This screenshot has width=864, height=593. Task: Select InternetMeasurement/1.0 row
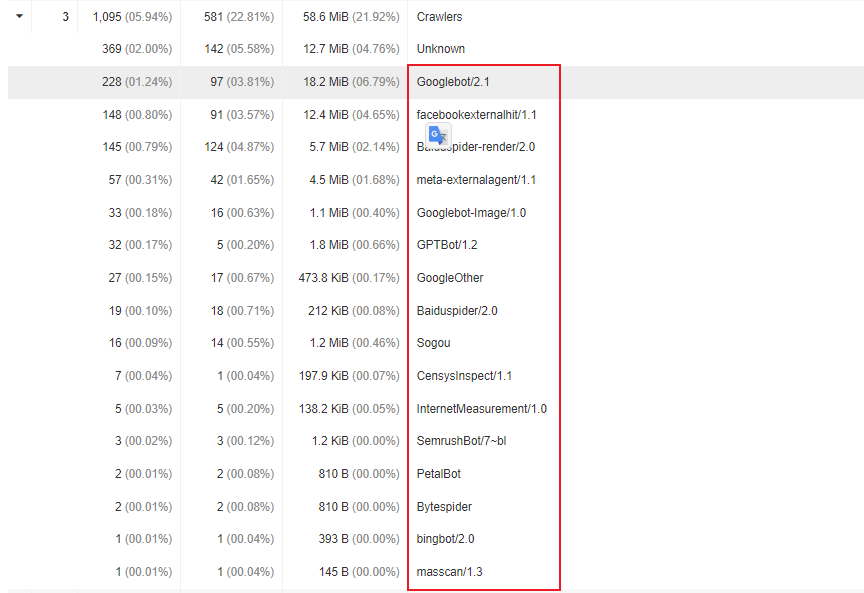click(x=481, y=409)
